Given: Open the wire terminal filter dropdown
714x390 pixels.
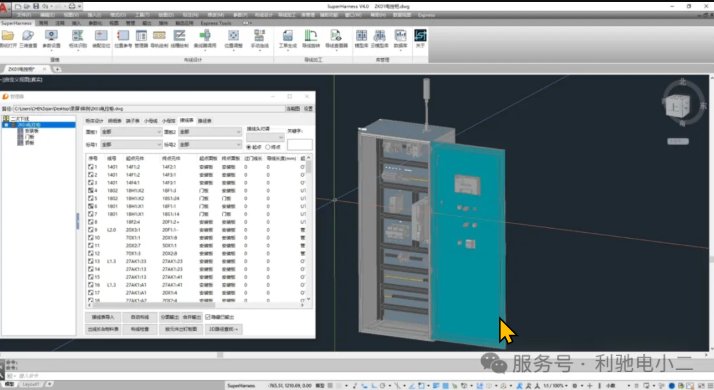Looking at the screenshot, I should 265,137.
